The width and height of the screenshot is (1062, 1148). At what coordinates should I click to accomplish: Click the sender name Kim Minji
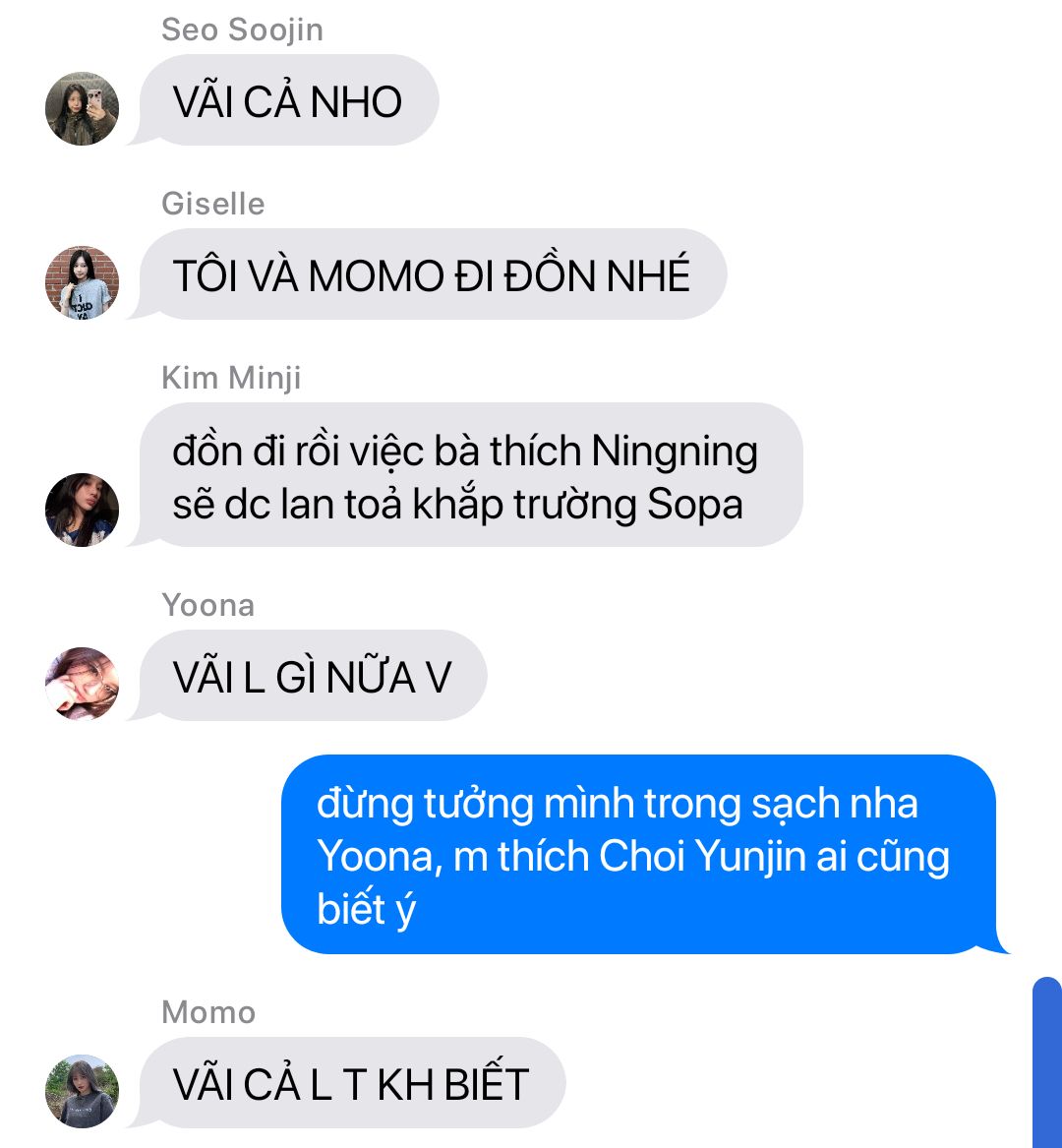pos(231,379)
